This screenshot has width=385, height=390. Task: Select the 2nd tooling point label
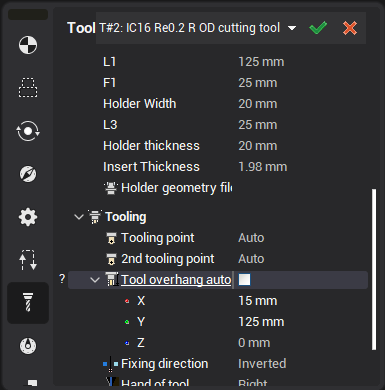[x=168, y=259]
